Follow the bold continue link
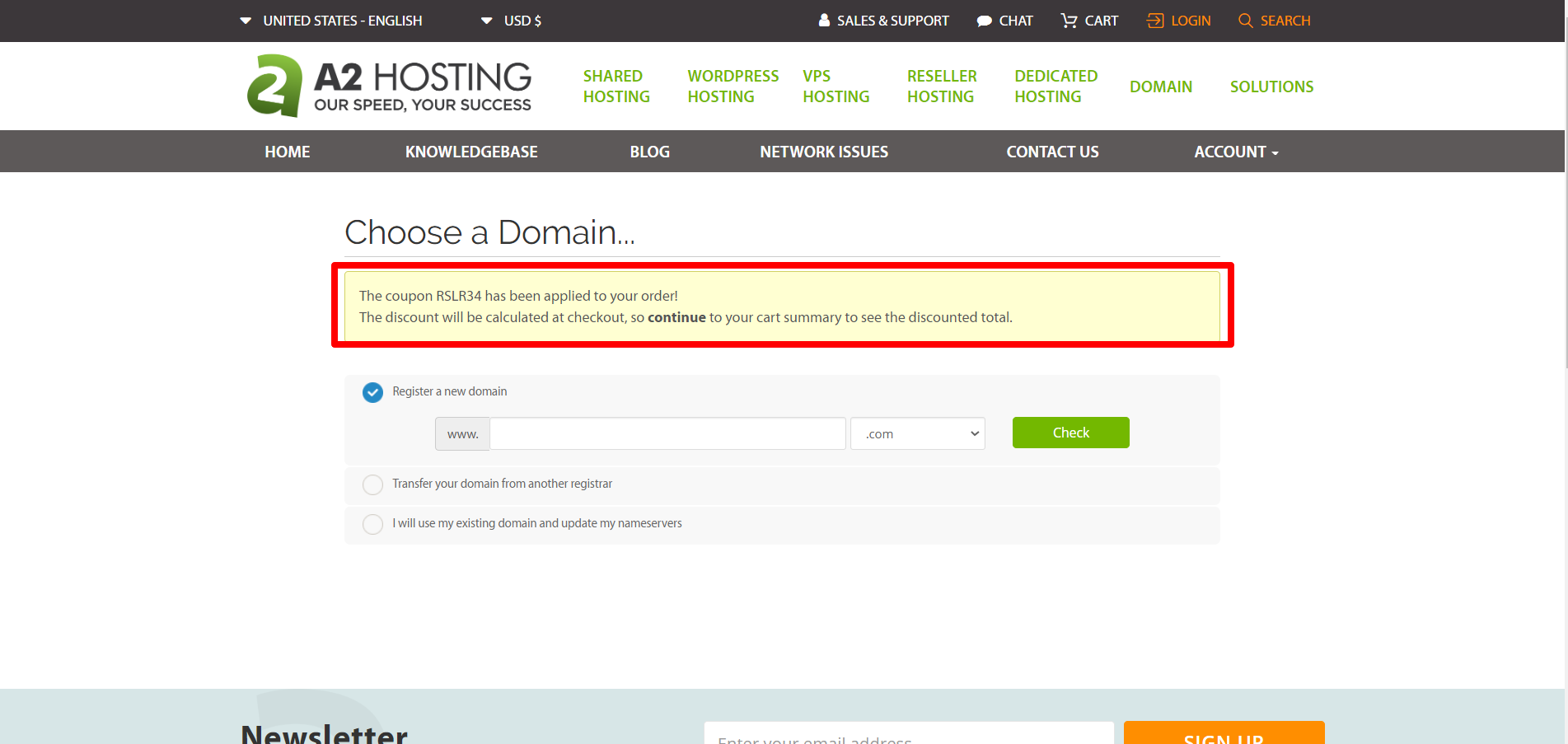Viewport: 1568px width, 744px height. [x=676, y=317]
